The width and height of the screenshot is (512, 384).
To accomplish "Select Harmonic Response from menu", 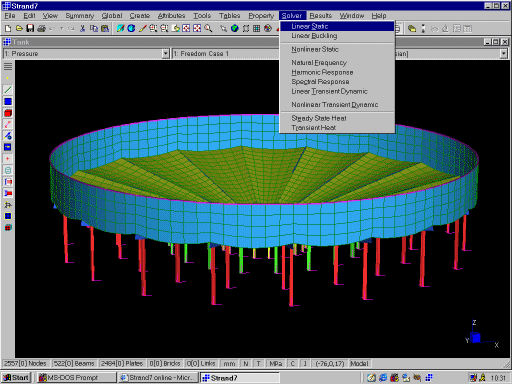I will [337, 72].
